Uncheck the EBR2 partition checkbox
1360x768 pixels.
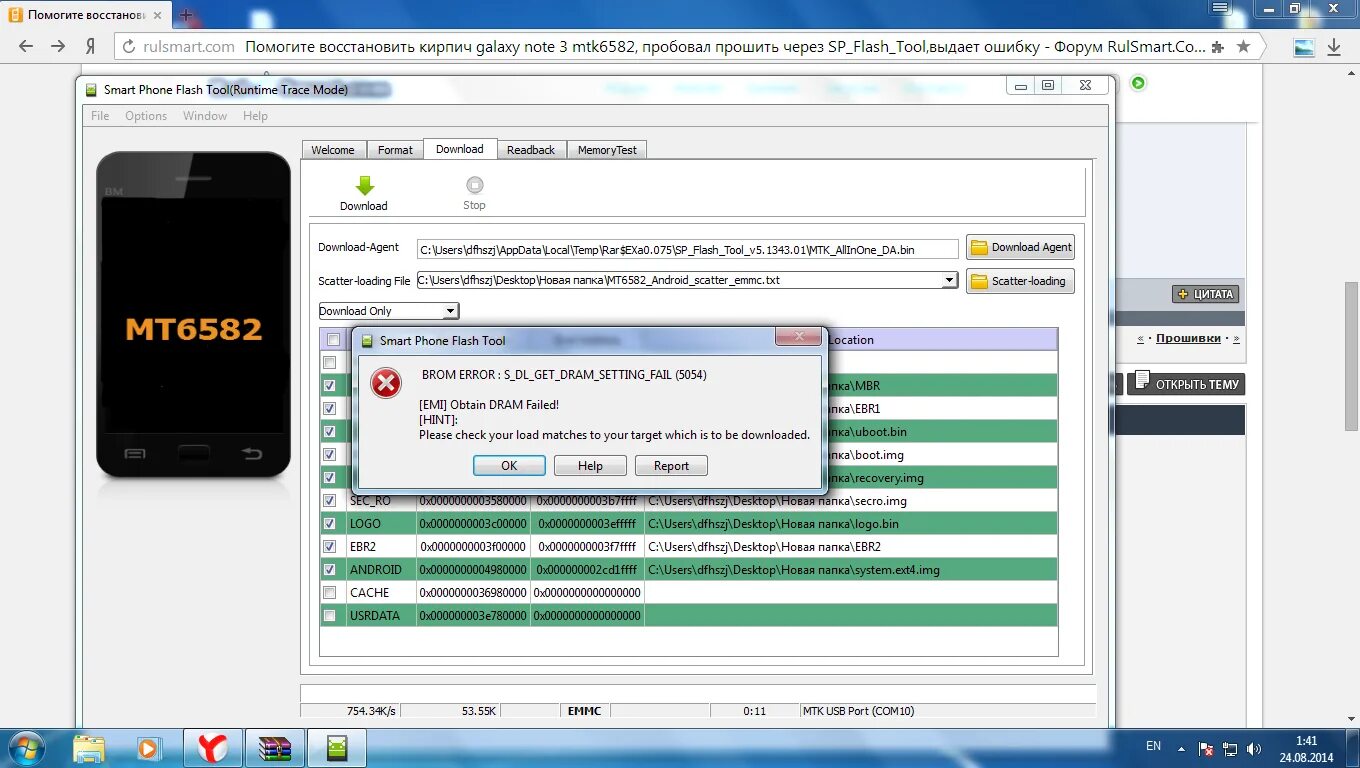(x=329, y=546)
